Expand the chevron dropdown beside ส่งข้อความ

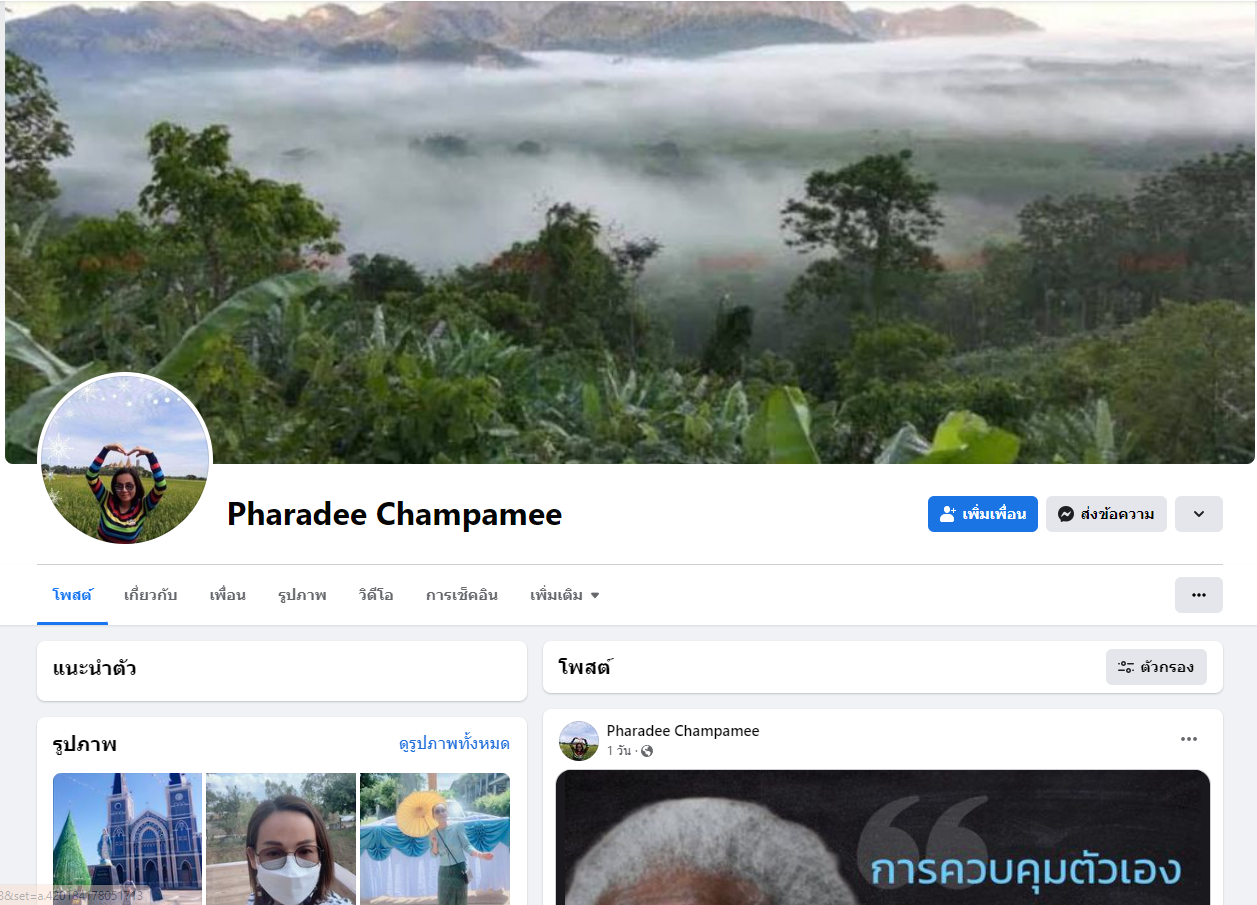click(1199, 514)
